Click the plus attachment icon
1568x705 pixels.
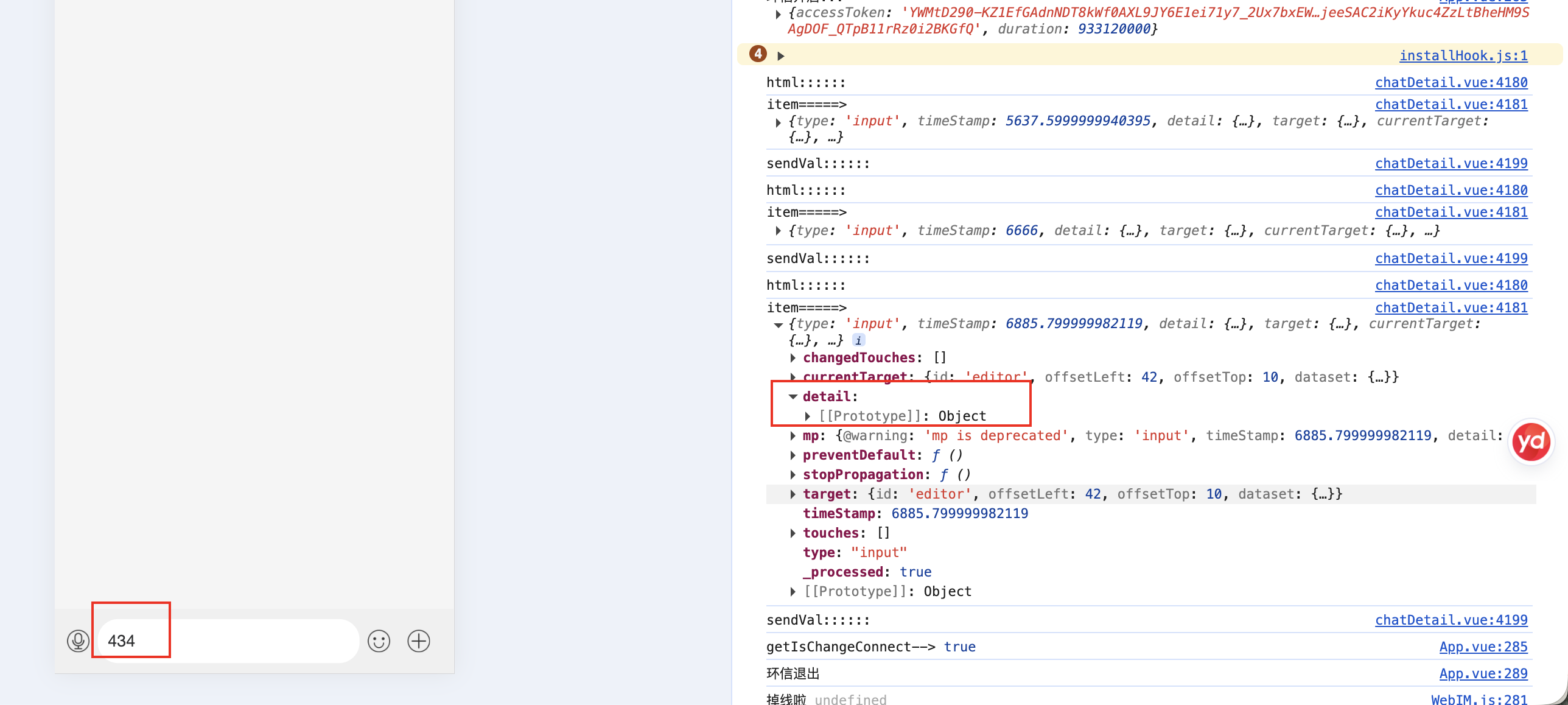point(419,640)
